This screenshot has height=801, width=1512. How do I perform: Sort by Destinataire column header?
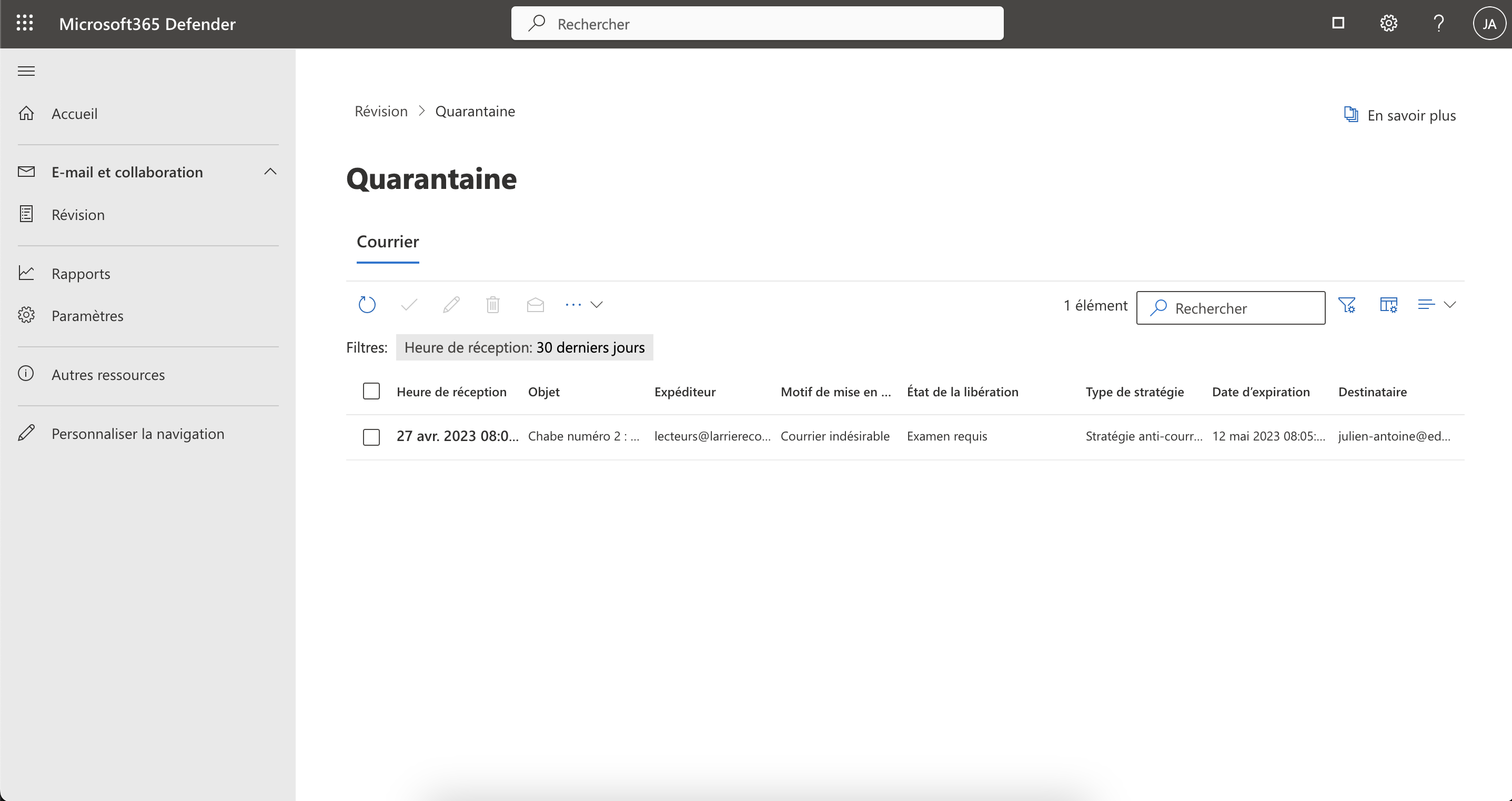[x=1372, y=392]
